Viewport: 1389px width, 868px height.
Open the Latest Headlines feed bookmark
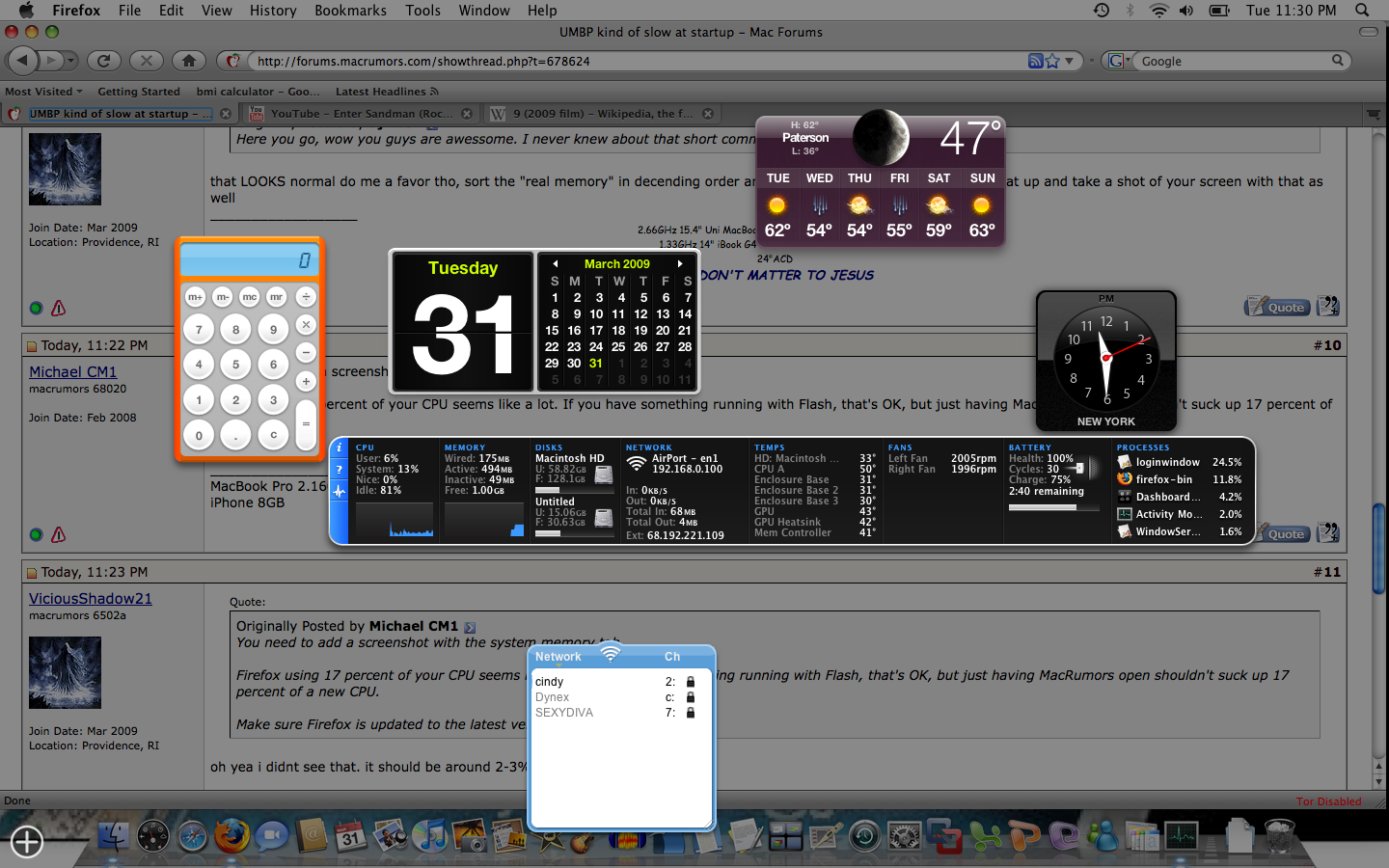click(x=387, y=92)
